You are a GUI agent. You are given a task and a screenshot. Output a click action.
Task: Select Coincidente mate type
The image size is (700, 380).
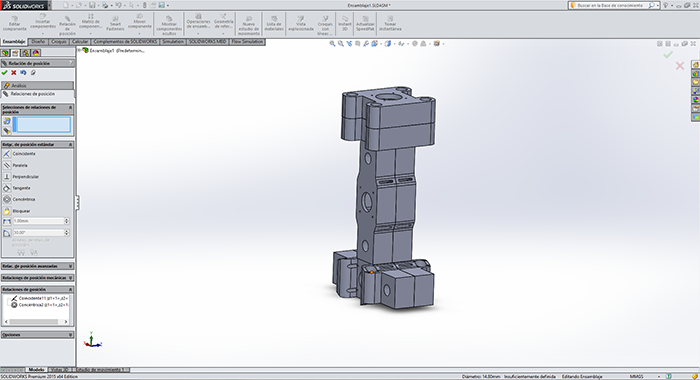[x=20, y=154]
